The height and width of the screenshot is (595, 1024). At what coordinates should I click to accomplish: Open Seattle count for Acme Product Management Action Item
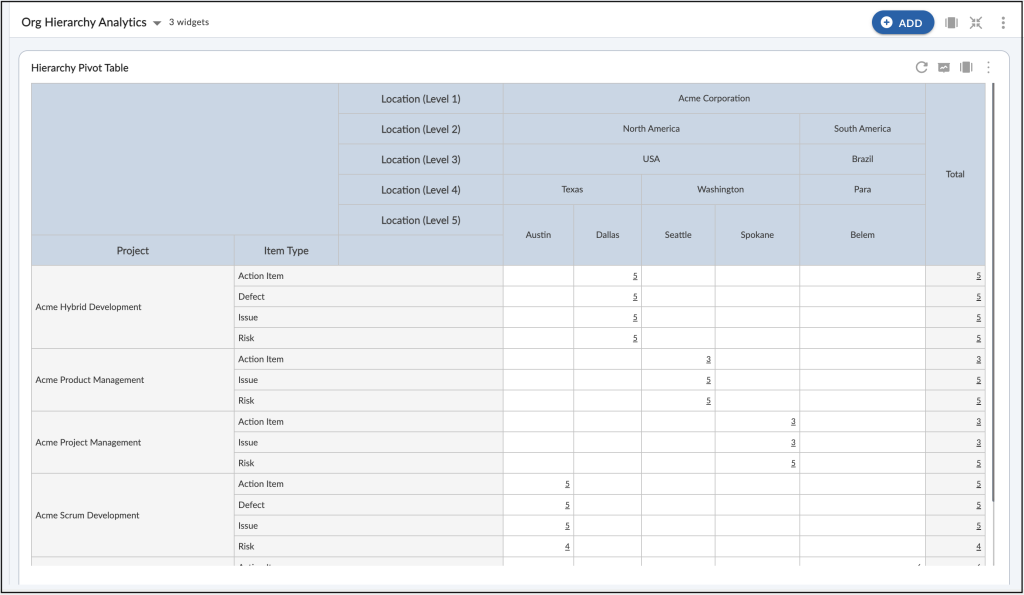708,359
